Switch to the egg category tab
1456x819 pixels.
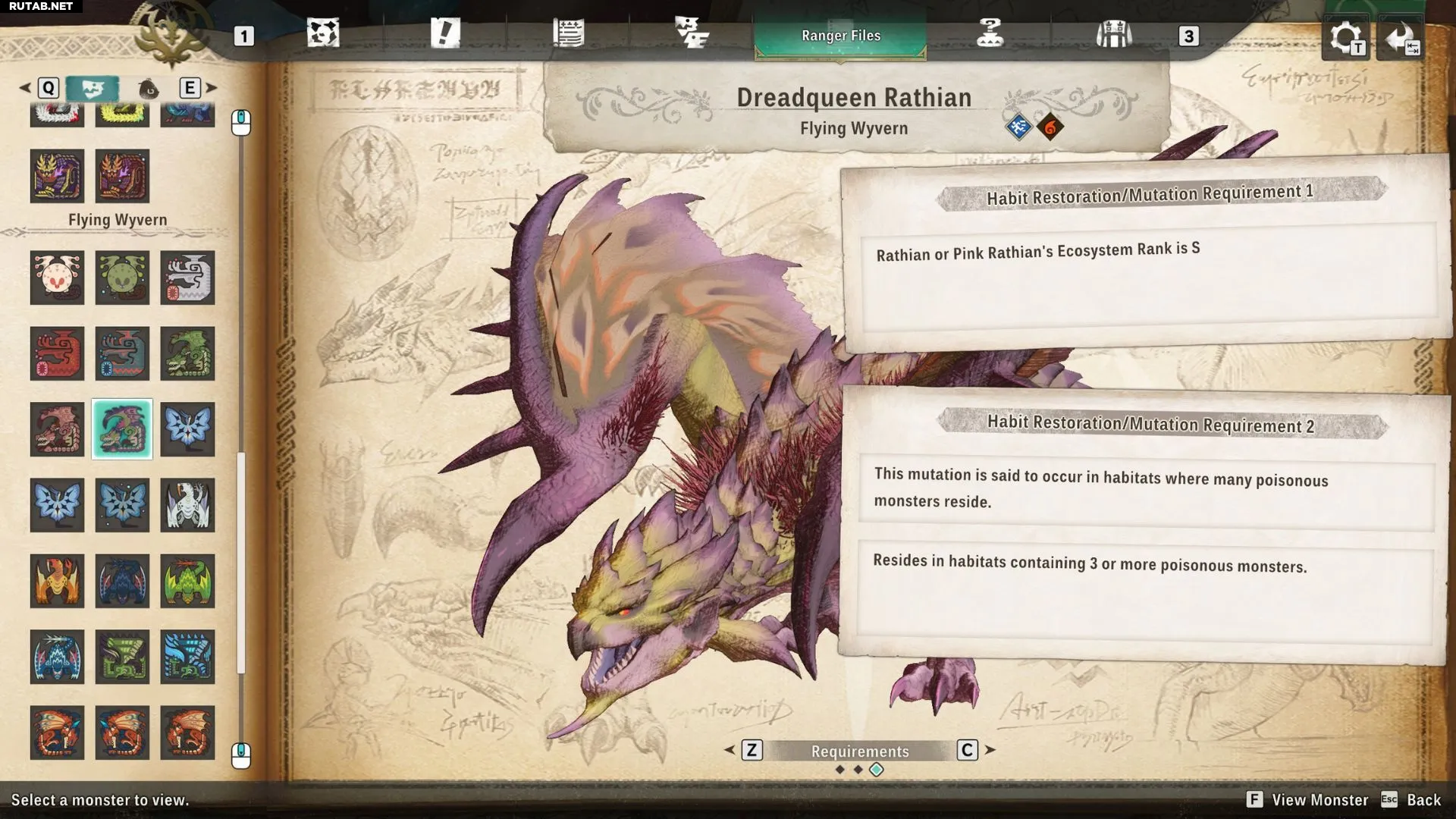coord(149,89)
